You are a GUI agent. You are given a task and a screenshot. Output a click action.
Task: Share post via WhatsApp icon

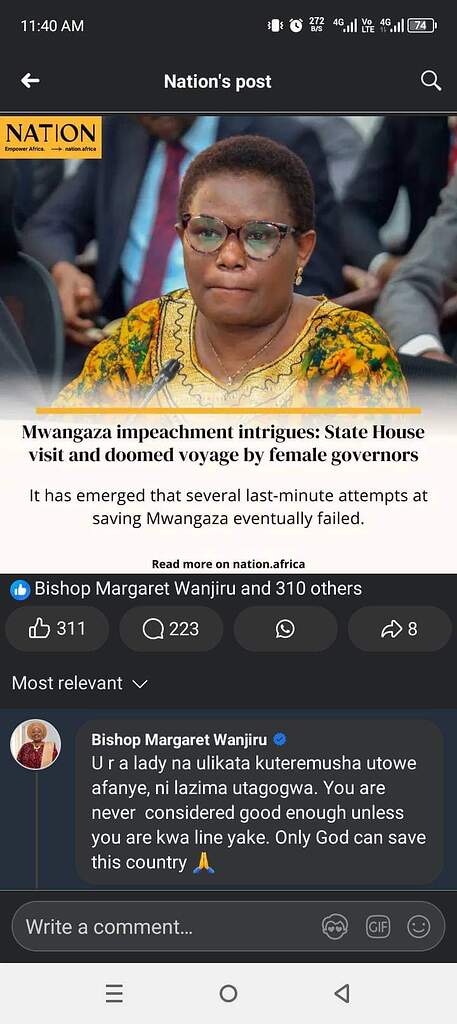pos(285,629)
